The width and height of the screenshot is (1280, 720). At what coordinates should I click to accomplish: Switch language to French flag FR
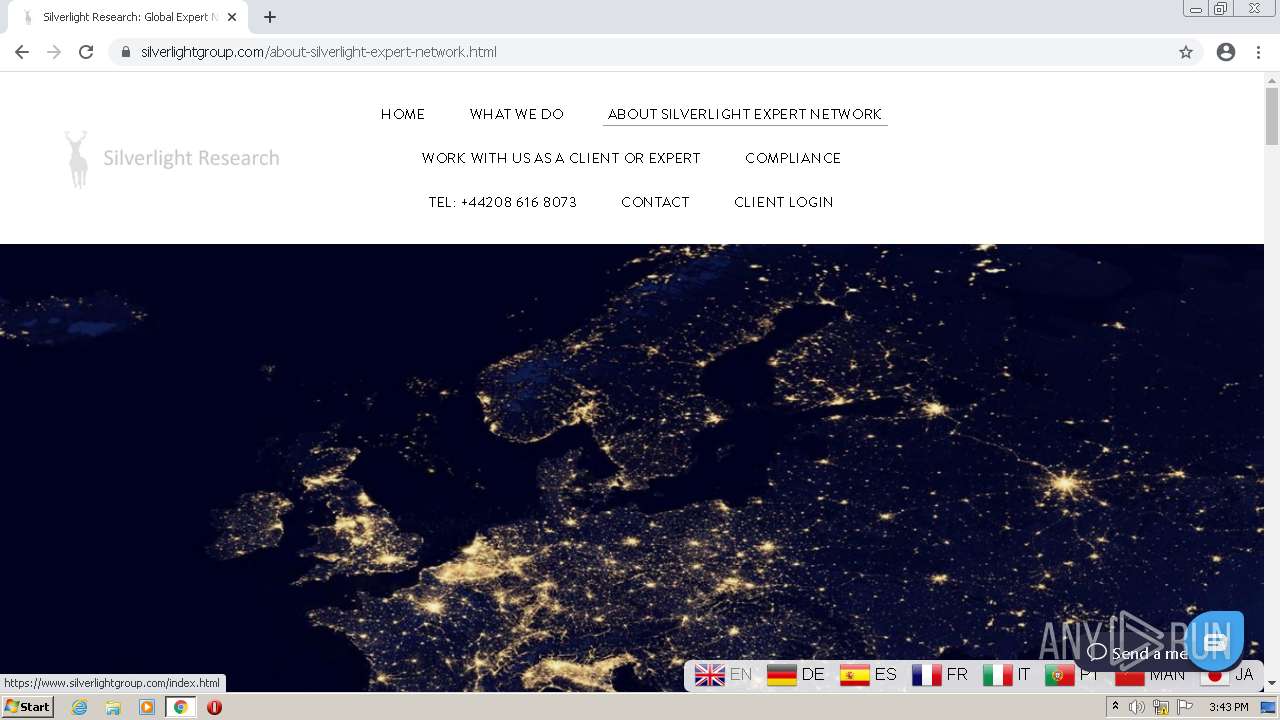[940, 675]
